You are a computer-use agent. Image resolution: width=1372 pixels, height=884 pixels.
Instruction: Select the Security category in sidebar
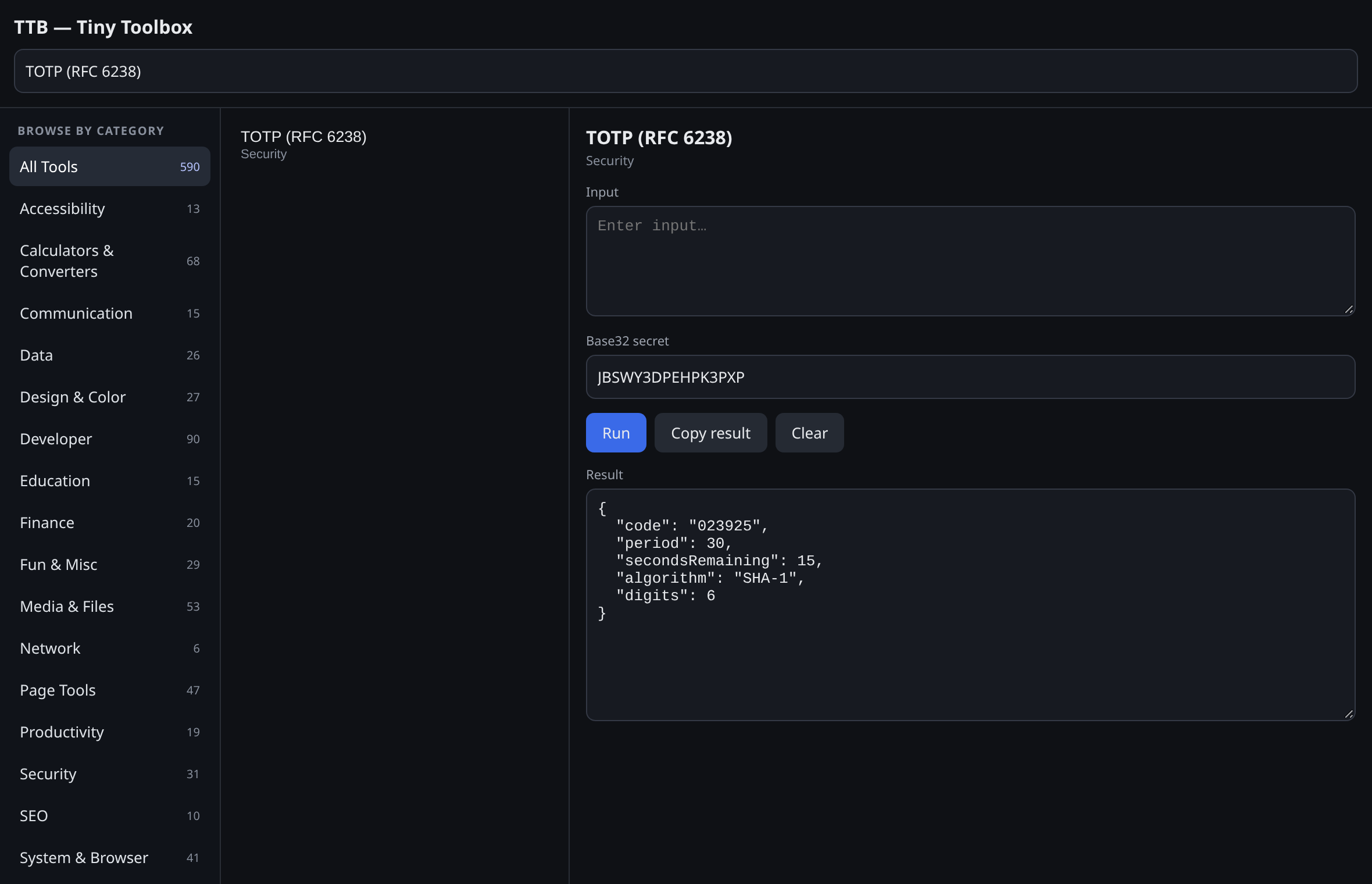[110, 773]
